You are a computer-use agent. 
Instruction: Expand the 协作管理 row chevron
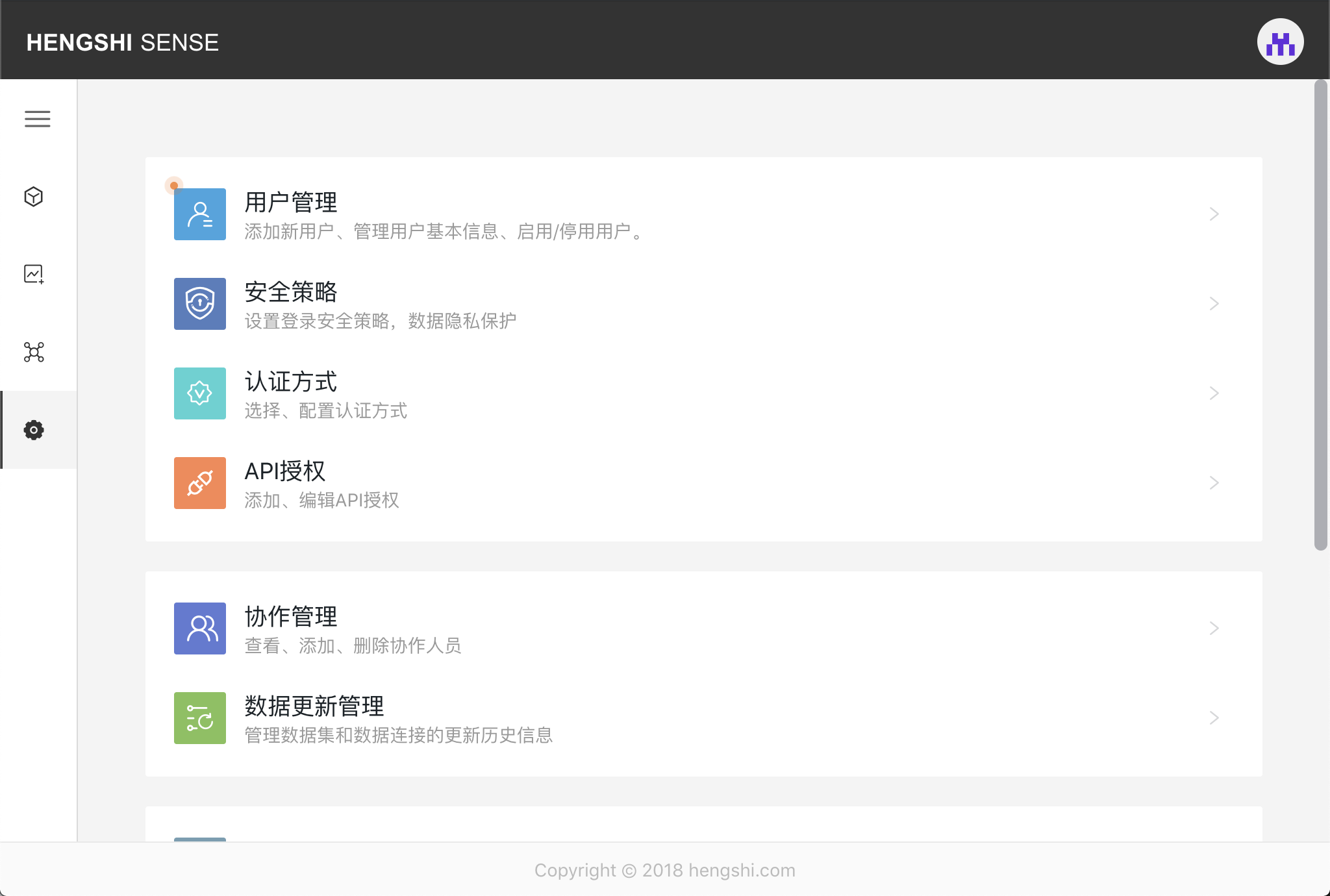tap(1214, 628)
